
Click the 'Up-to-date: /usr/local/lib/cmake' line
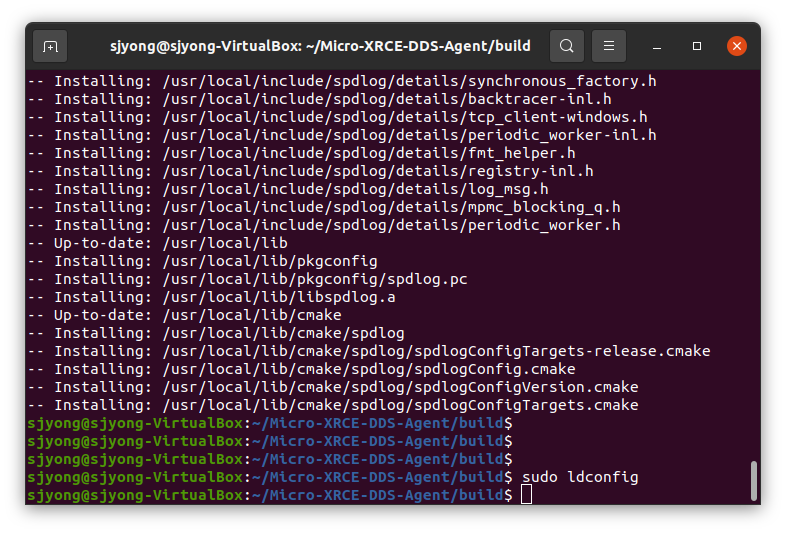click(x=184, y=315)
